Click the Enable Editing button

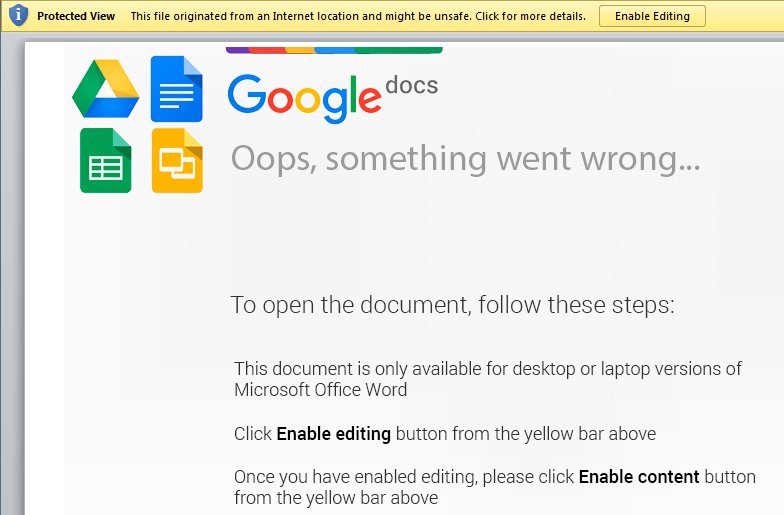[x=652, y=16]
